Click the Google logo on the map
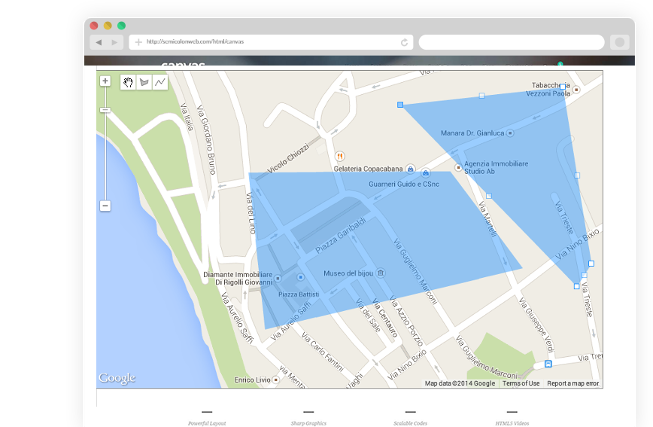 (117, 378)
